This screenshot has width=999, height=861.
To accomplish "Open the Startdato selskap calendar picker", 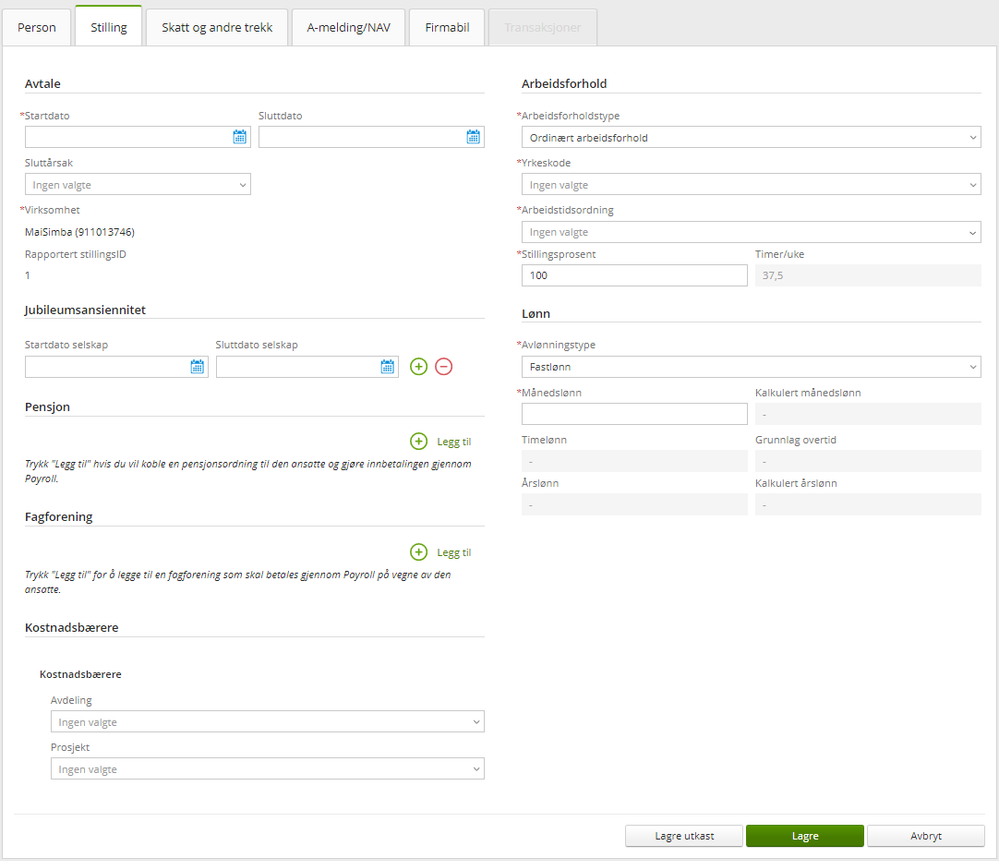I will (x=198, y=367).
